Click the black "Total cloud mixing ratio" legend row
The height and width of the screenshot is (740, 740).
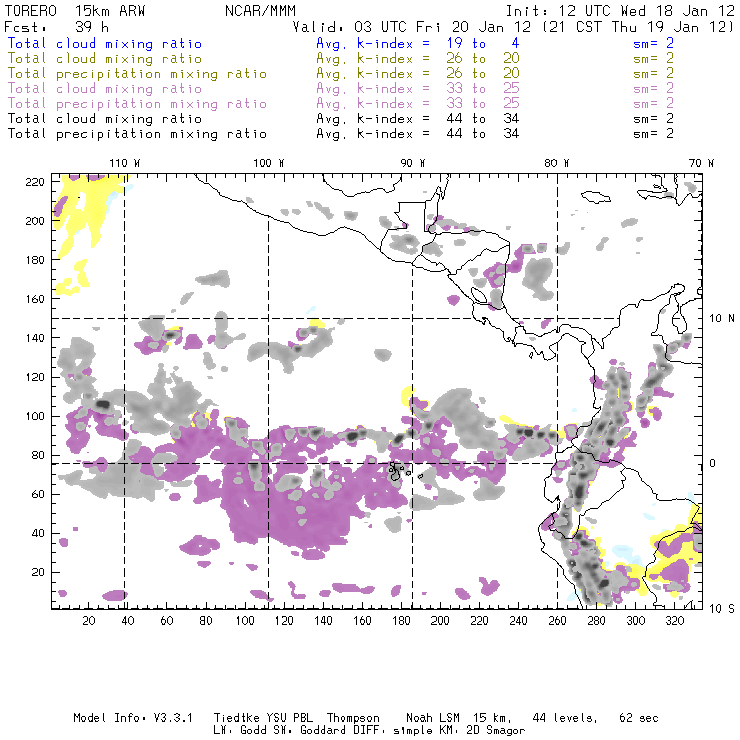(105, 119)
